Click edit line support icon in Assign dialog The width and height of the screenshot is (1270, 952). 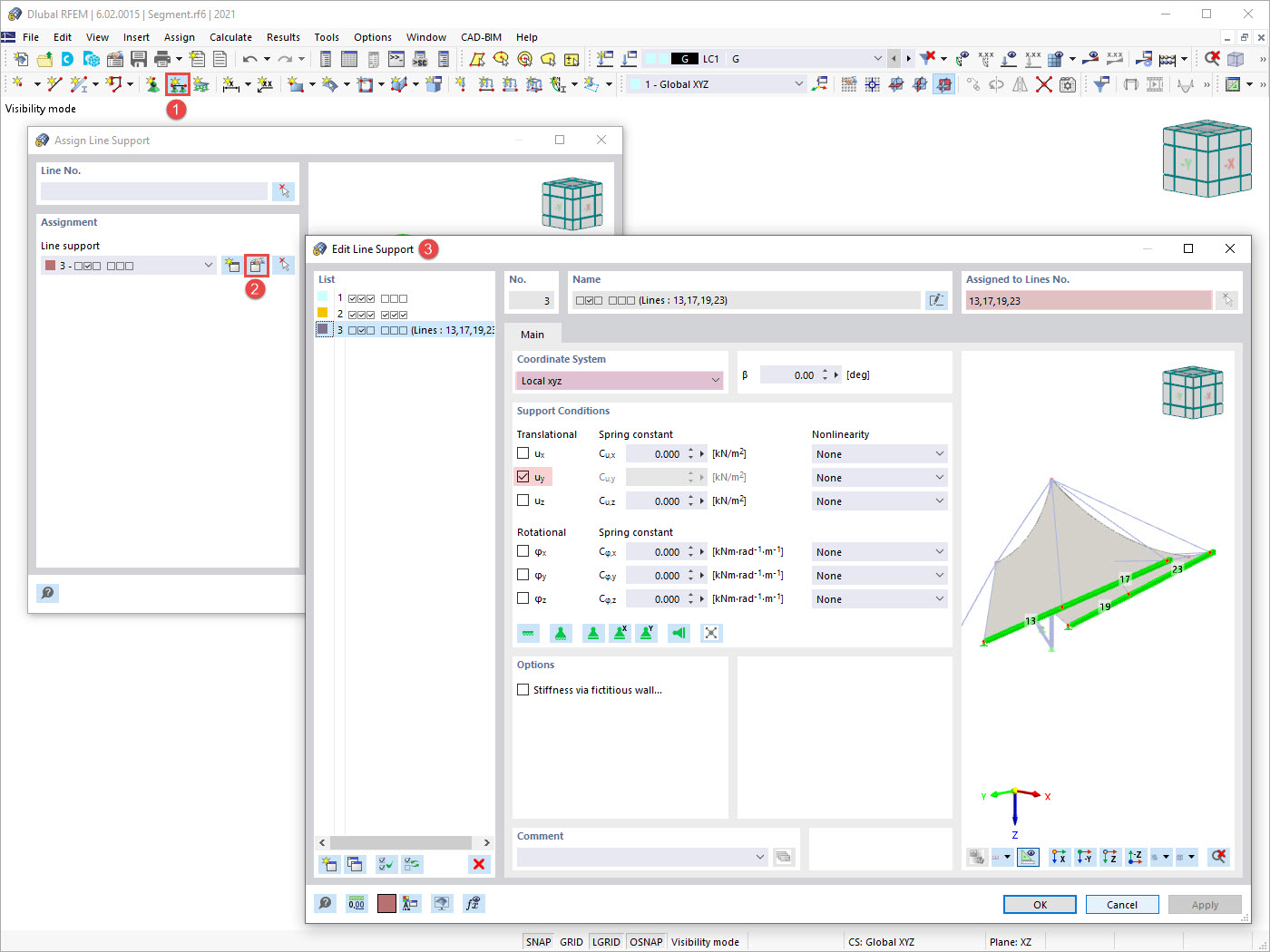[x=257, y=265]
